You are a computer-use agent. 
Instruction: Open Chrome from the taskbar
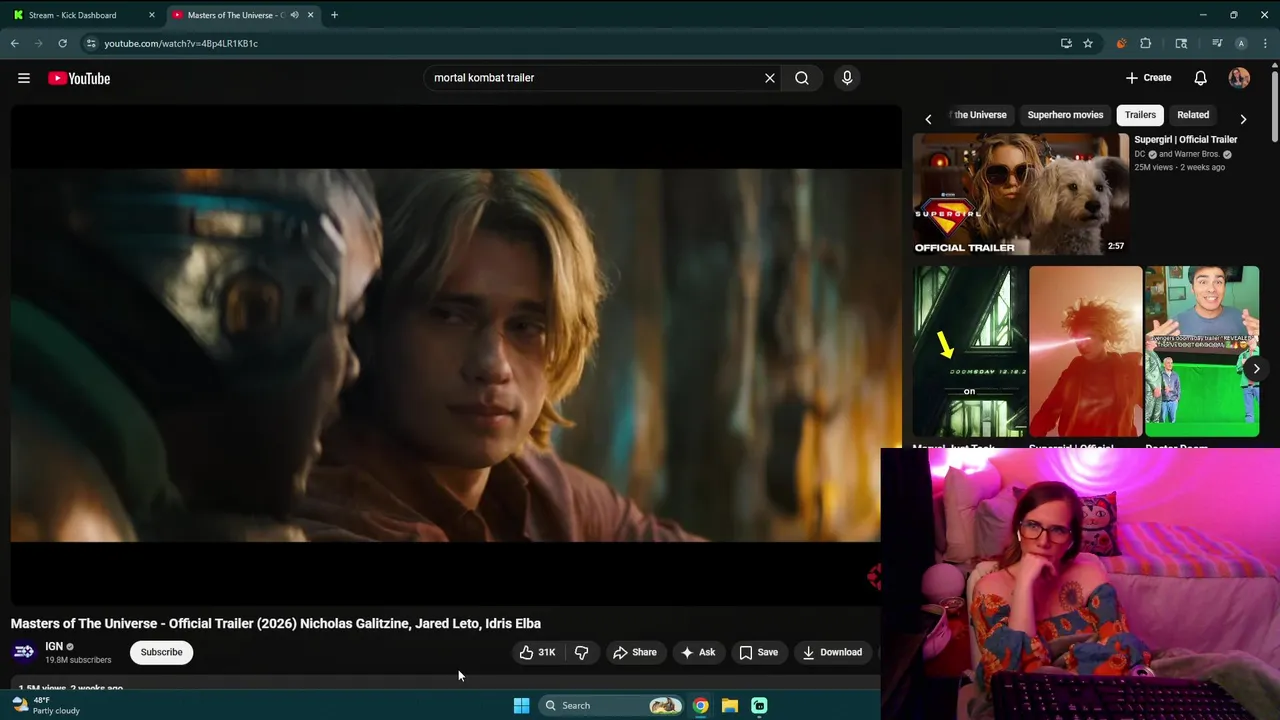click(701, 705)
